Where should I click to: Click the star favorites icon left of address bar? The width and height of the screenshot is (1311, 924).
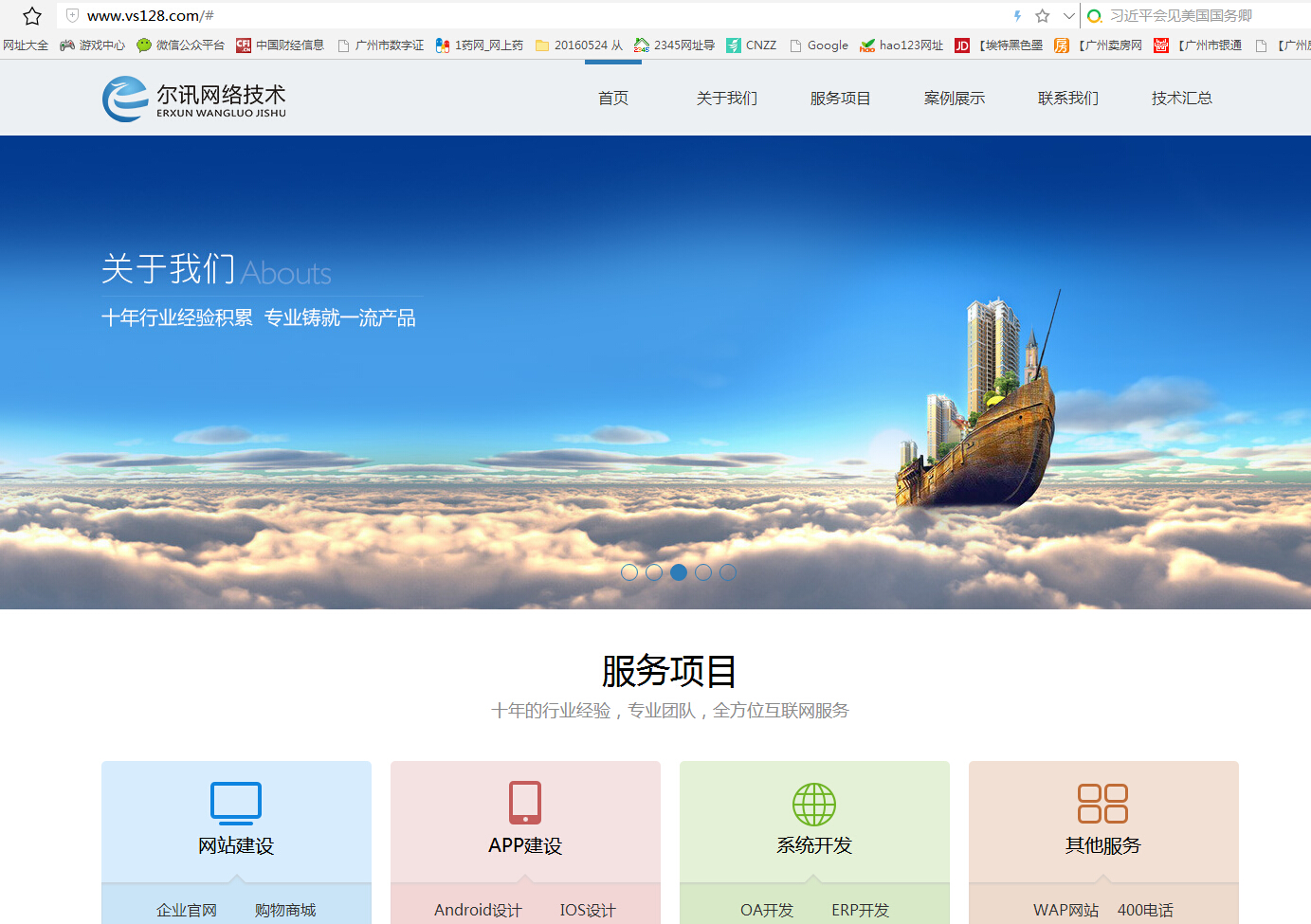(32, 16)
